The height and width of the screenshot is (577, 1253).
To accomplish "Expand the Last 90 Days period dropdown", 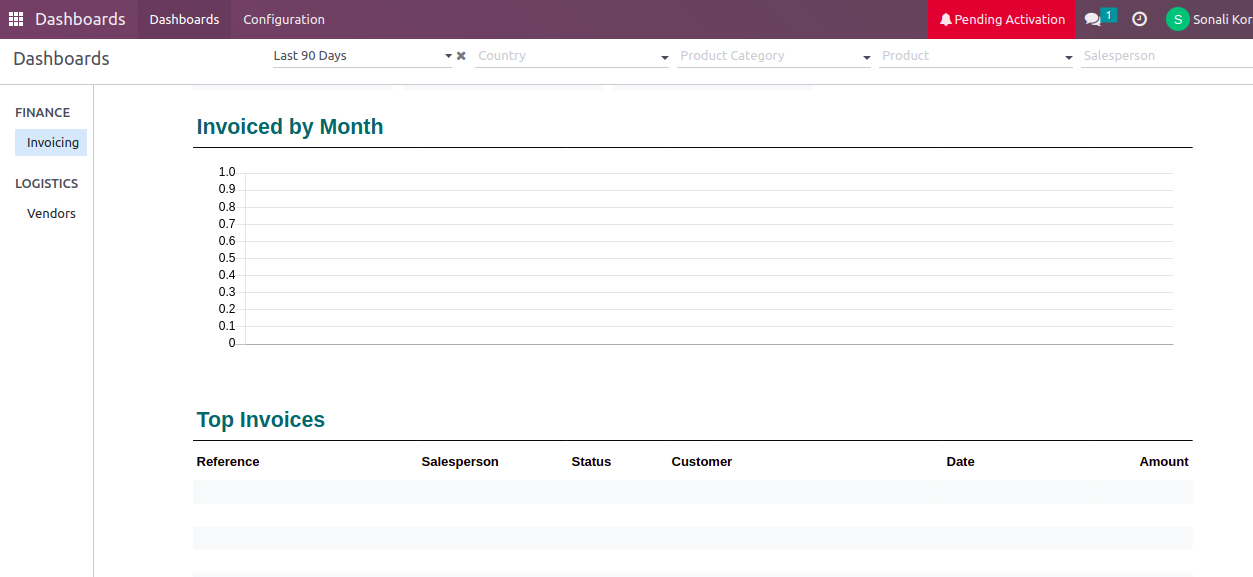I will (x=448, y=57).
